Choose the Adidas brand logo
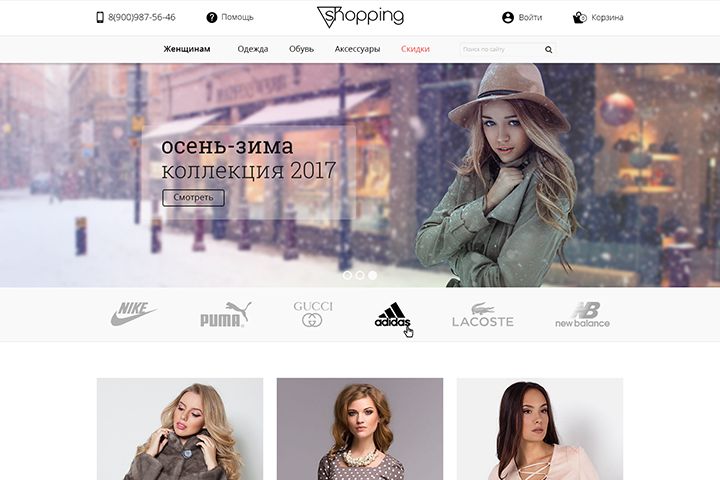The width and height of the screenshot is (720, 480). (392, 315)
